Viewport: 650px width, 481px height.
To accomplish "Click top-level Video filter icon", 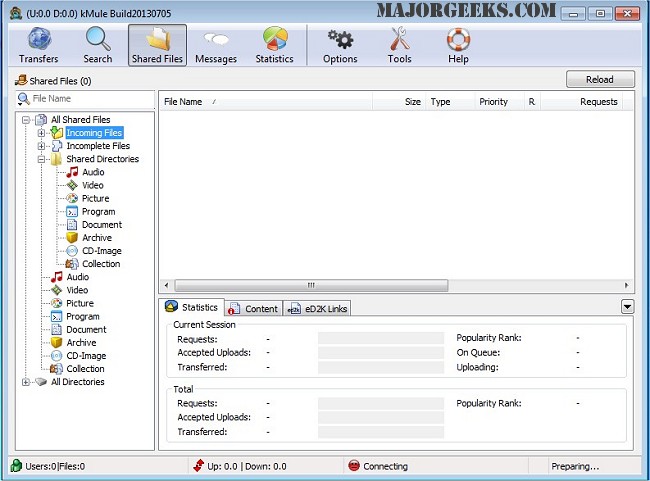I will click(57, 290).
